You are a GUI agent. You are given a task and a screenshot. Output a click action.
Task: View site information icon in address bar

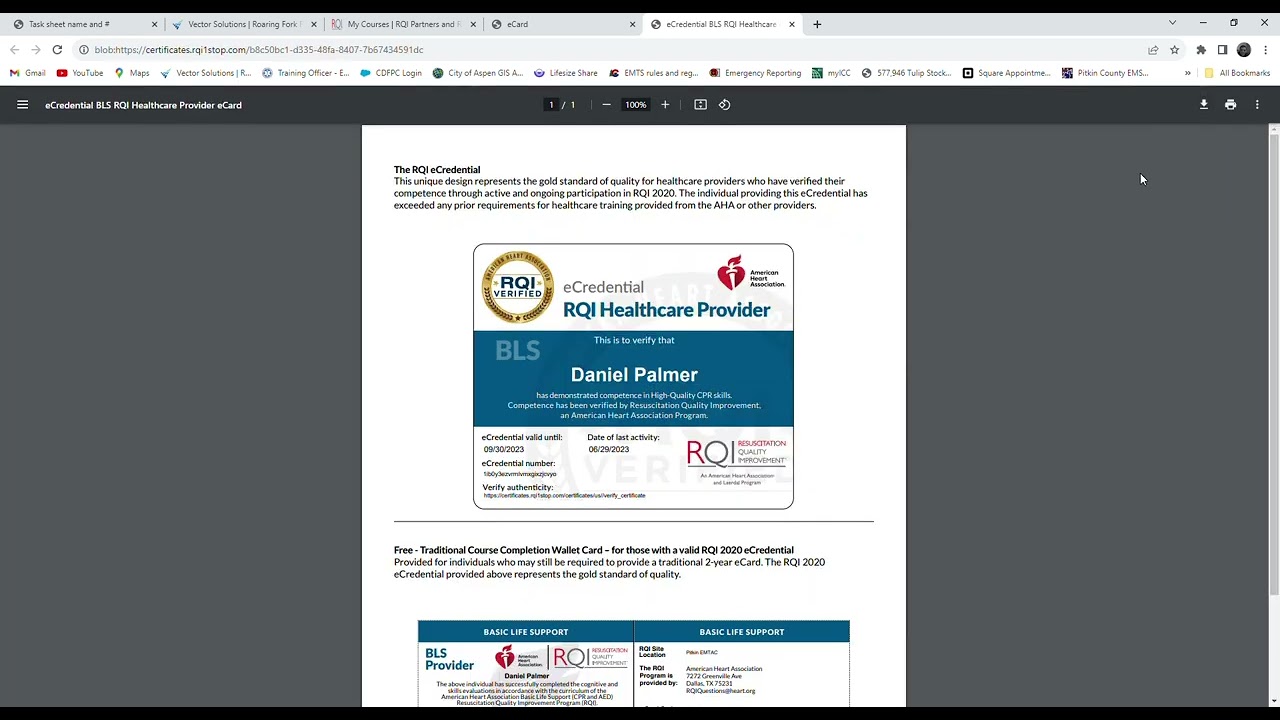84,50
